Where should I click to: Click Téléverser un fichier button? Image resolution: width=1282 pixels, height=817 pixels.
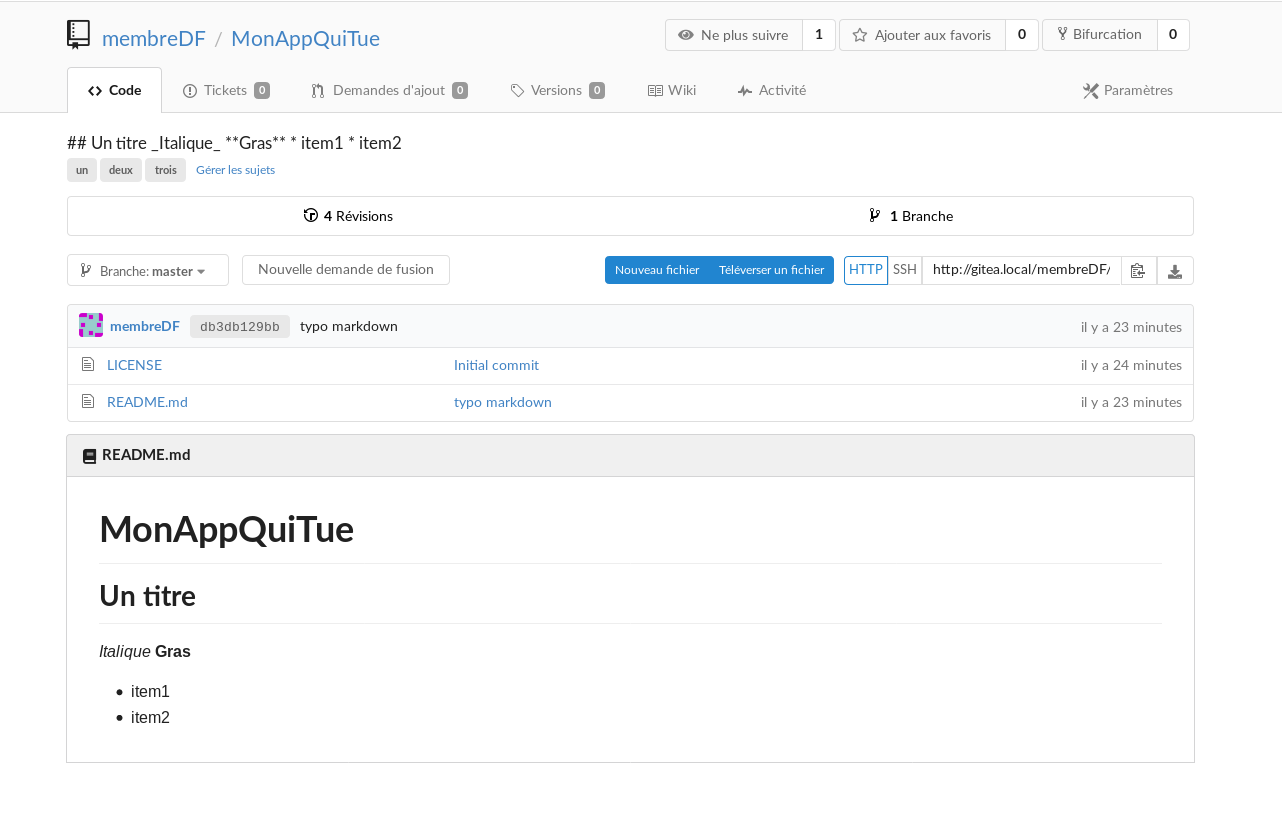click(x=771, y=270)
